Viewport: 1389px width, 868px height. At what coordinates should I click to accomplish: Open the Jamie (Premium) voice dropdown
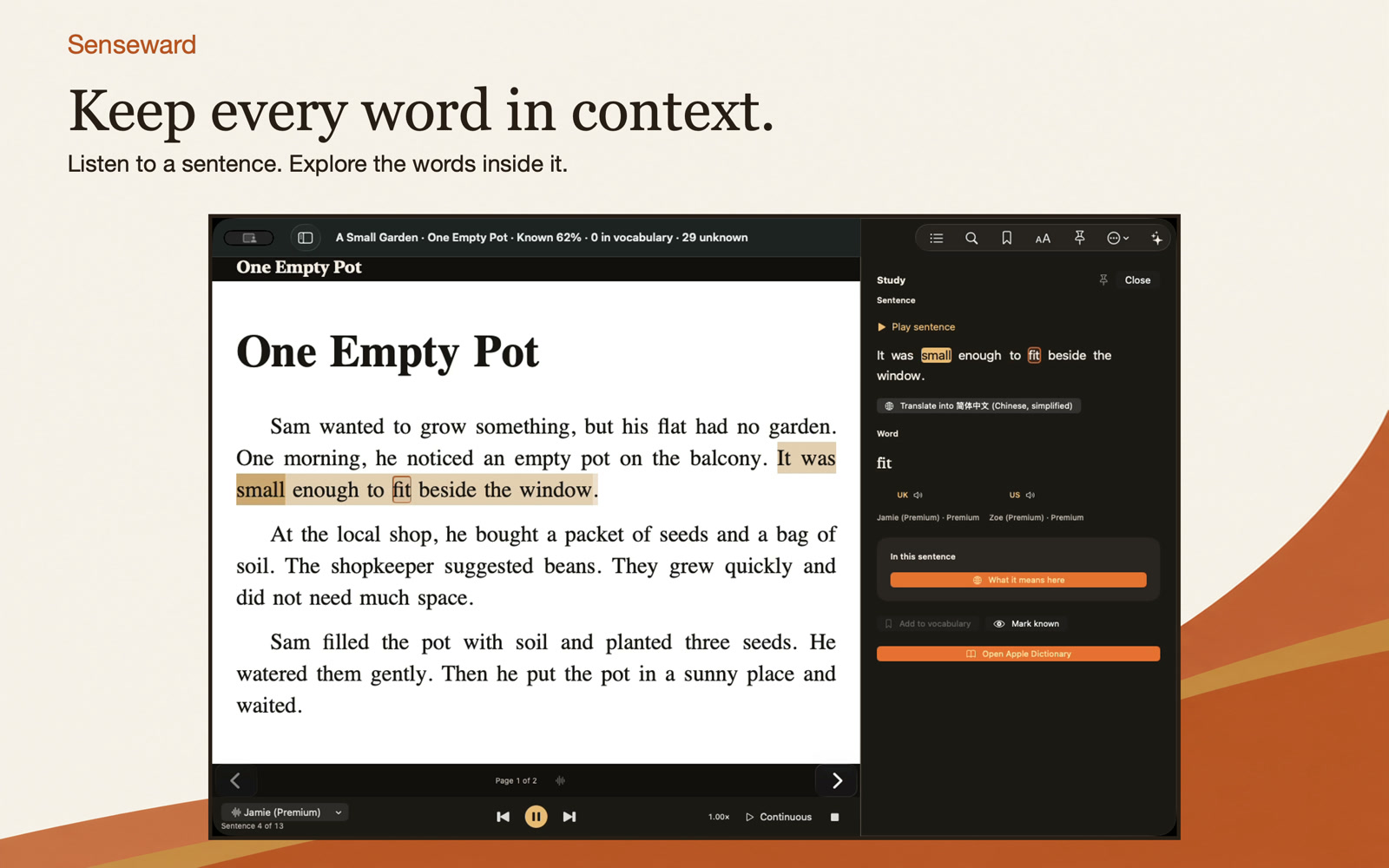click(x=285, y=812)
